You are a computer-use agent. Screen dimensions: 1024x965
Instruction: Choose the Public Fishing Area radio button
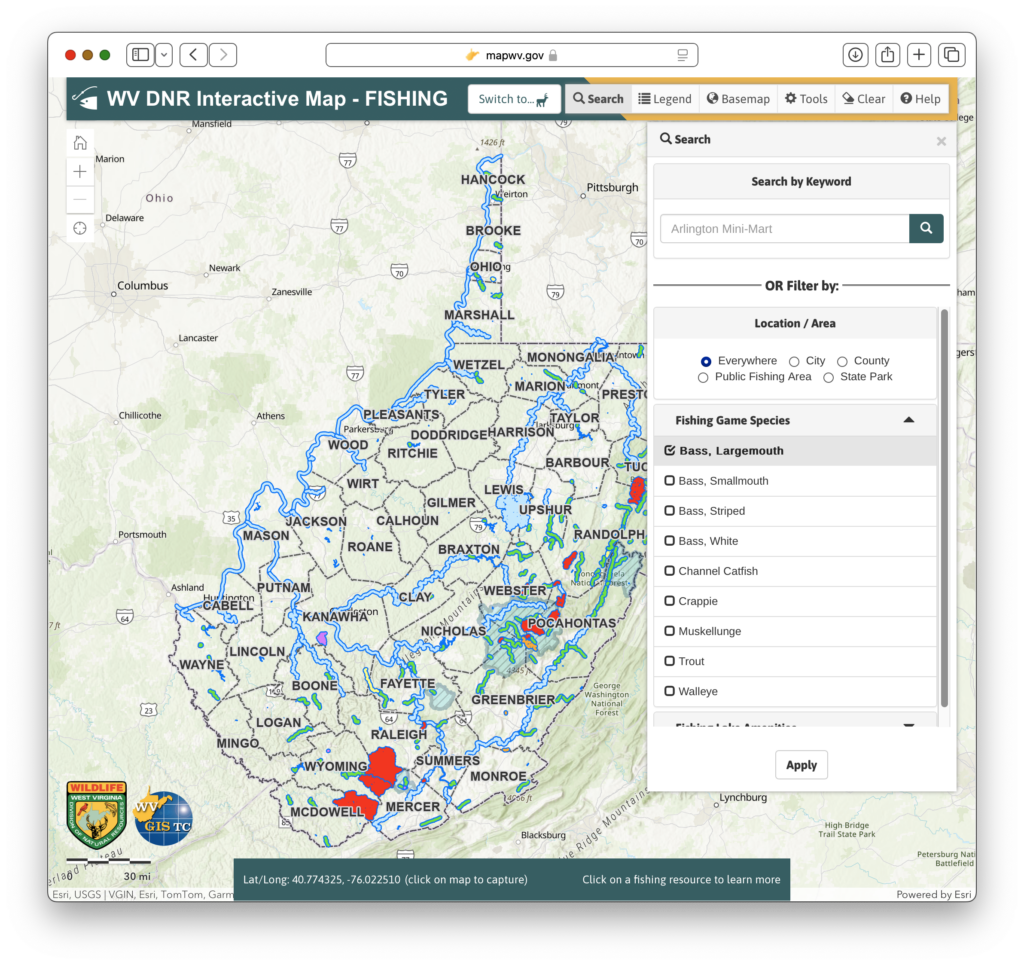click(x=703, y=377)
